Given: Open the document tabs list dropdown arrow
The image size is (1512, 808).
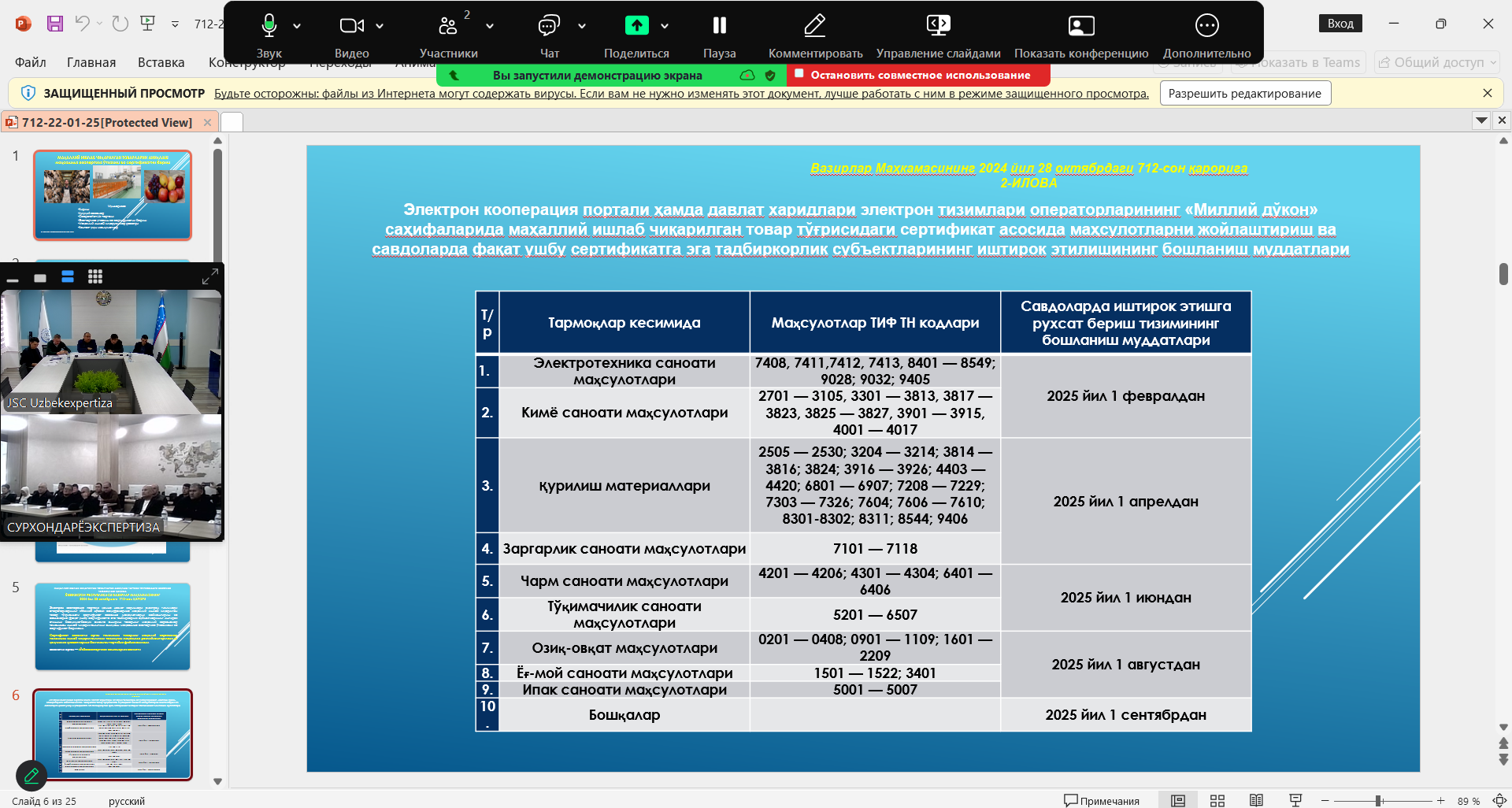Looking at the screenshot, I should (x=1481, y=120).
